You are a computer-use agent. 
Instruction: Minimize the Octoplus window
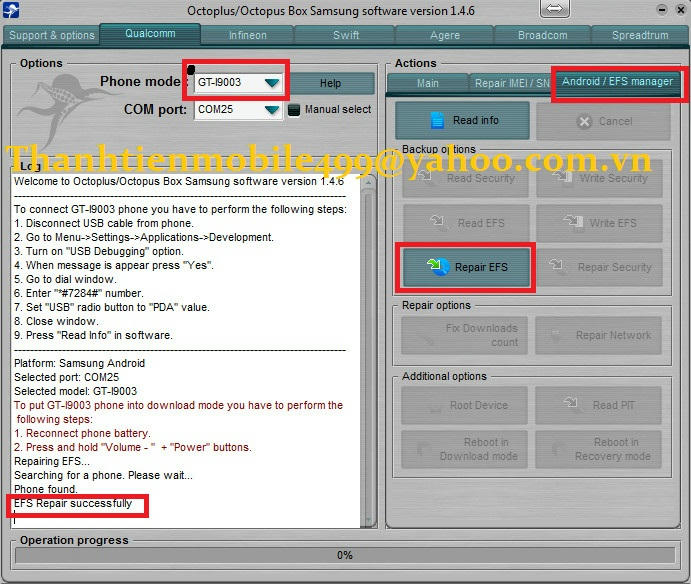pyautogui.click(x=662, y=9)
